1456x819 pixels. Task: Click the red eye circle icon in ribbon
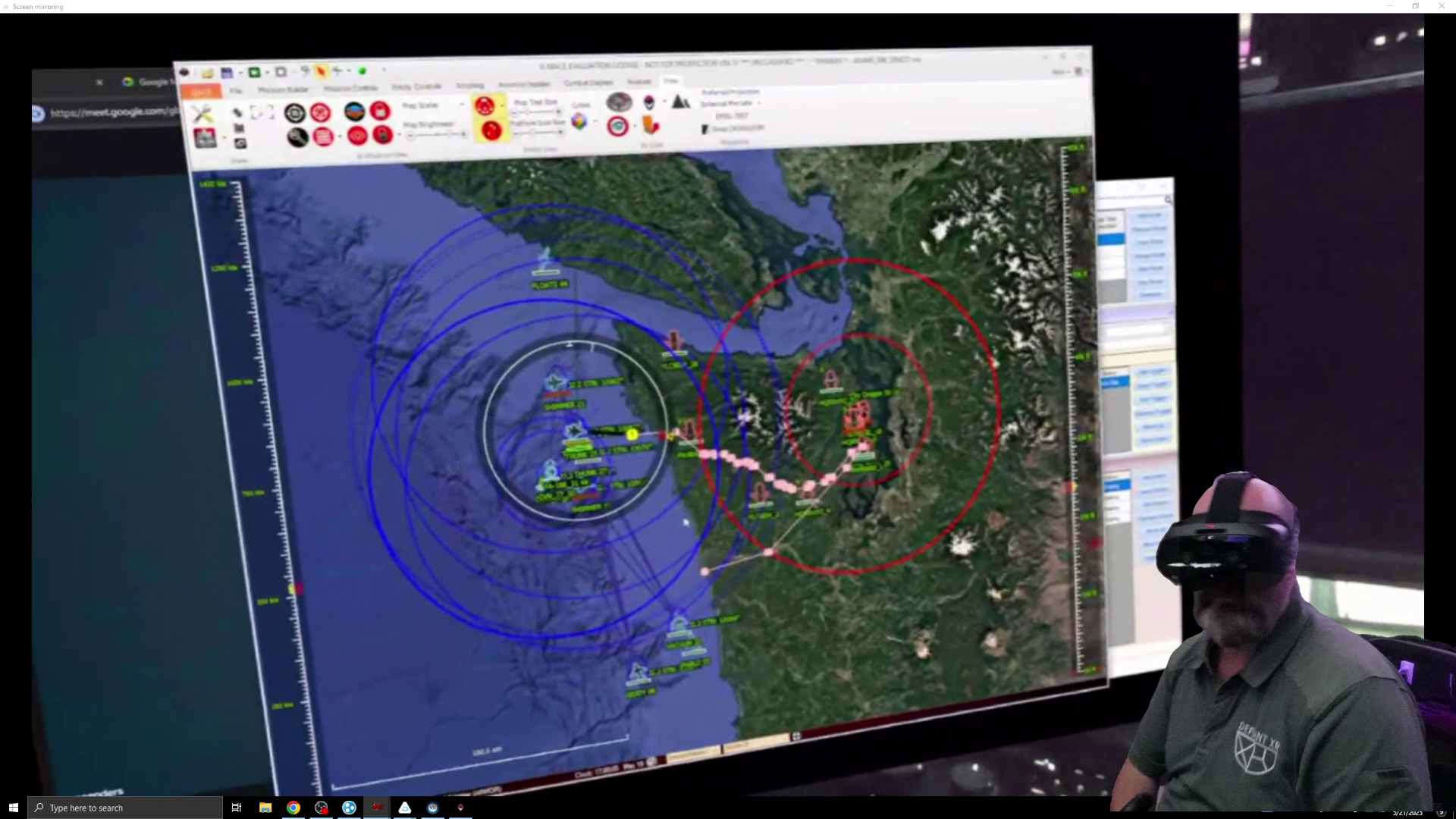[358, 136]
